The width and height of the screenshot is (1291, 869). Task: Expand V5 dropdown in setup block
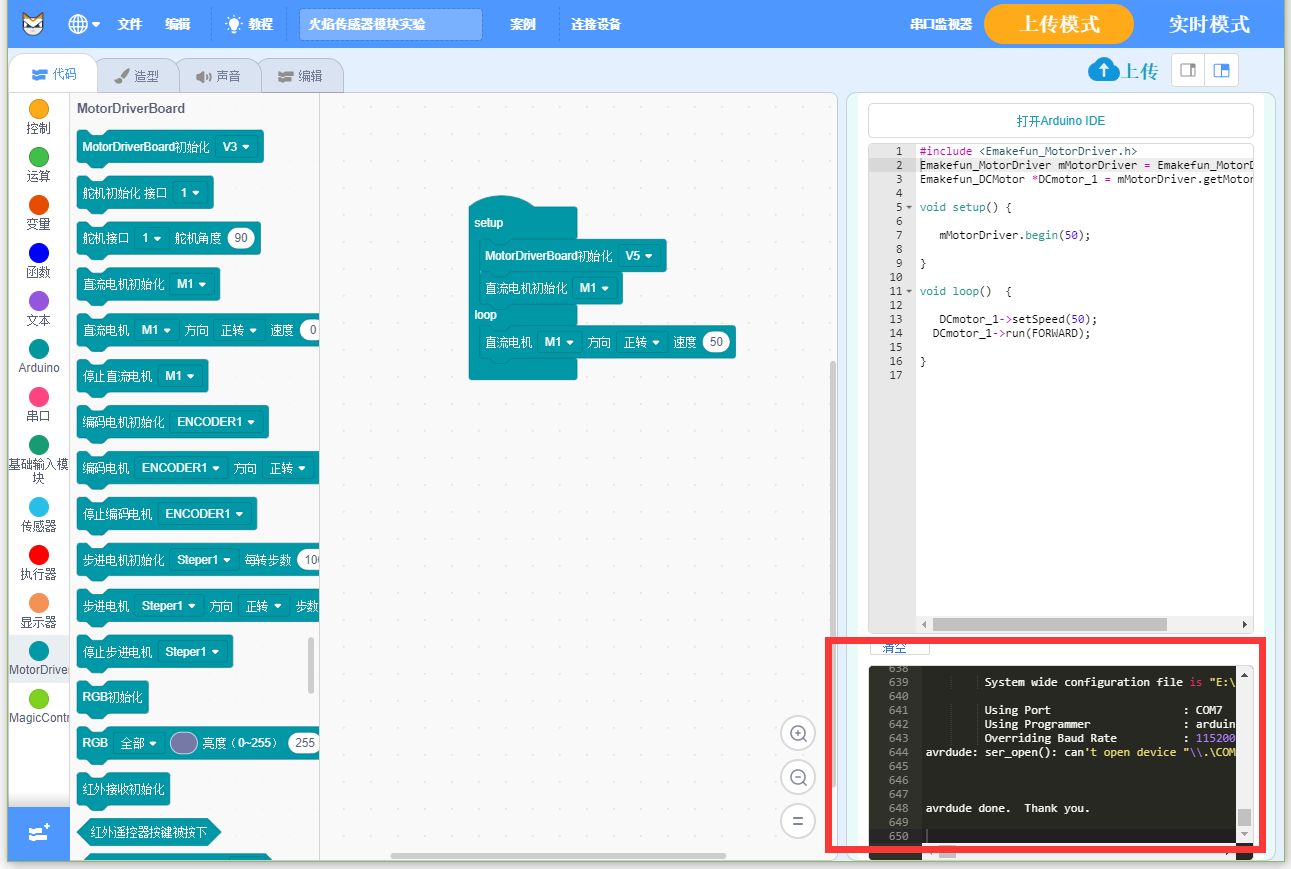tap(639, 256)
